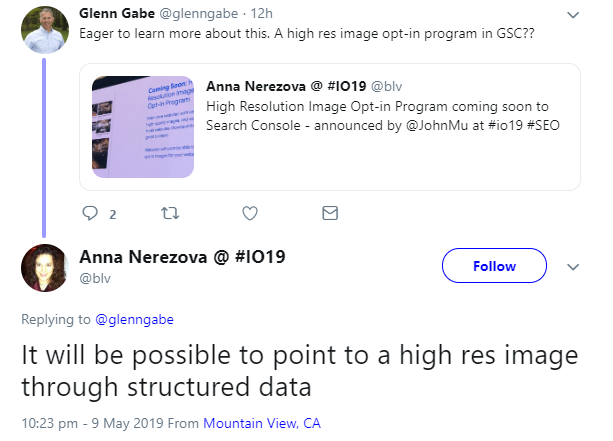
Task: Click the envelope direct message icon
Action: [329, 213]
